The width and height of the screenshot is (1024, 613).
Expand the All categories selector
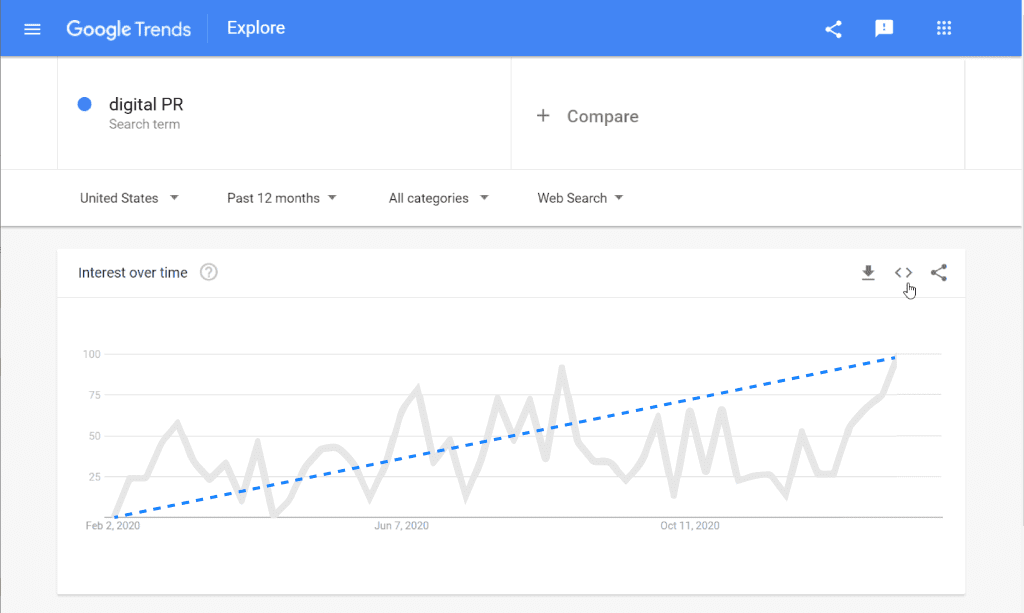(x=438, y=198)
